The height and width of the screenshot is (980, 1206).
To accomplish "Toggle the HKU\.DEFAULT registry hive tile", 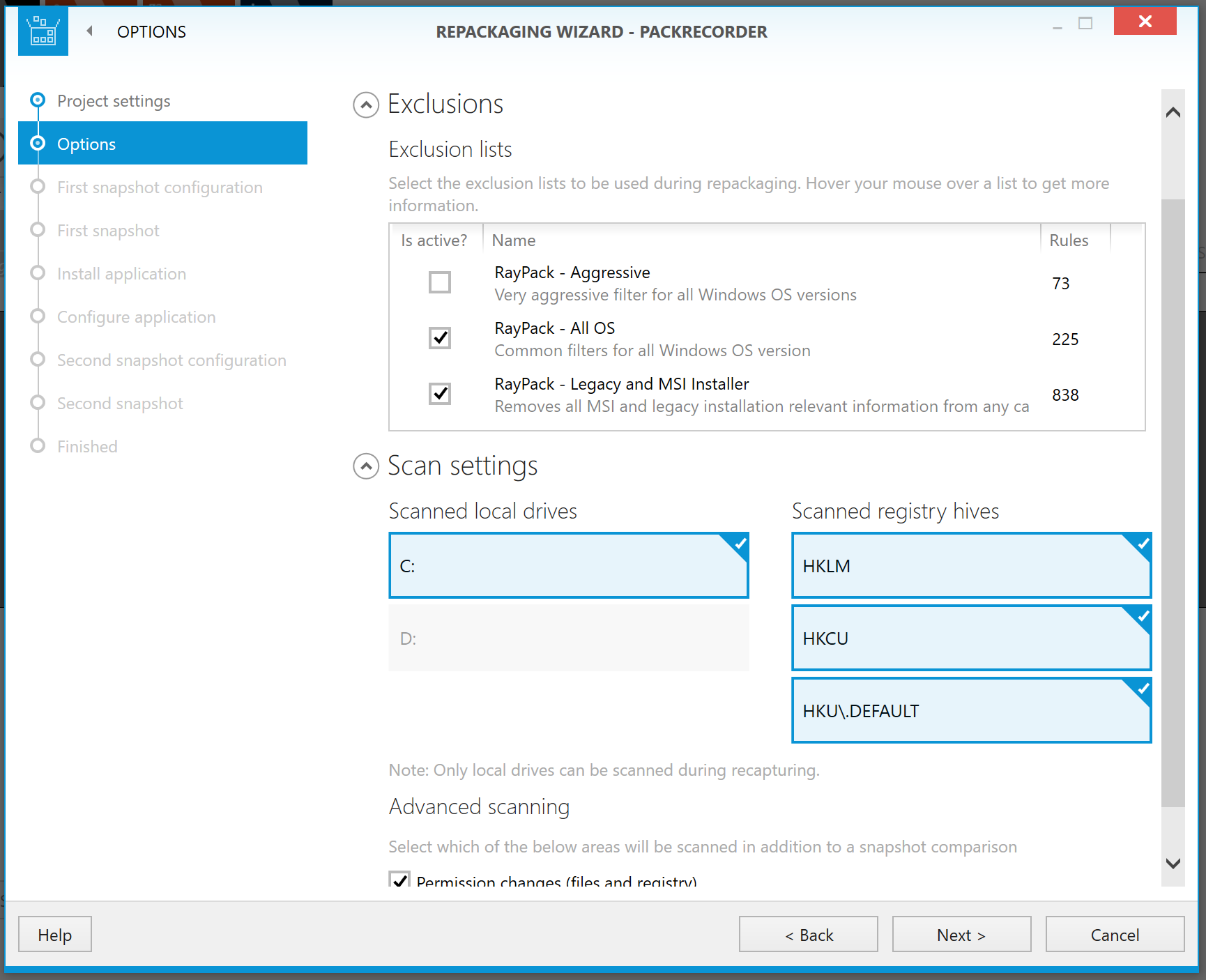I will (972, 710).
